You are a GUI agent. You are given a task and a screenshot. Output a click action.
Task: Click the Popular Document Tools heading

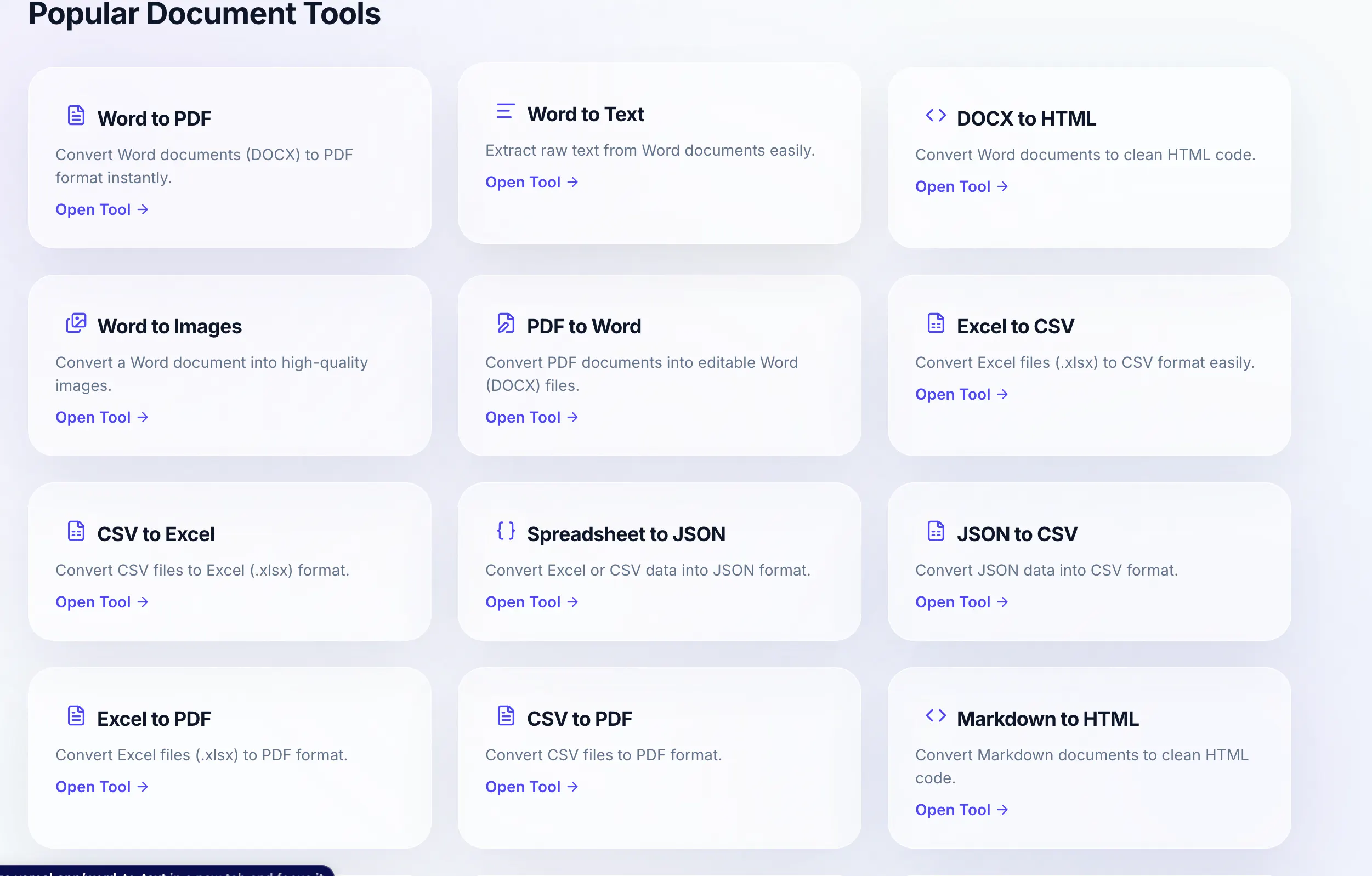pyautogui.click(x=205, y=14)
